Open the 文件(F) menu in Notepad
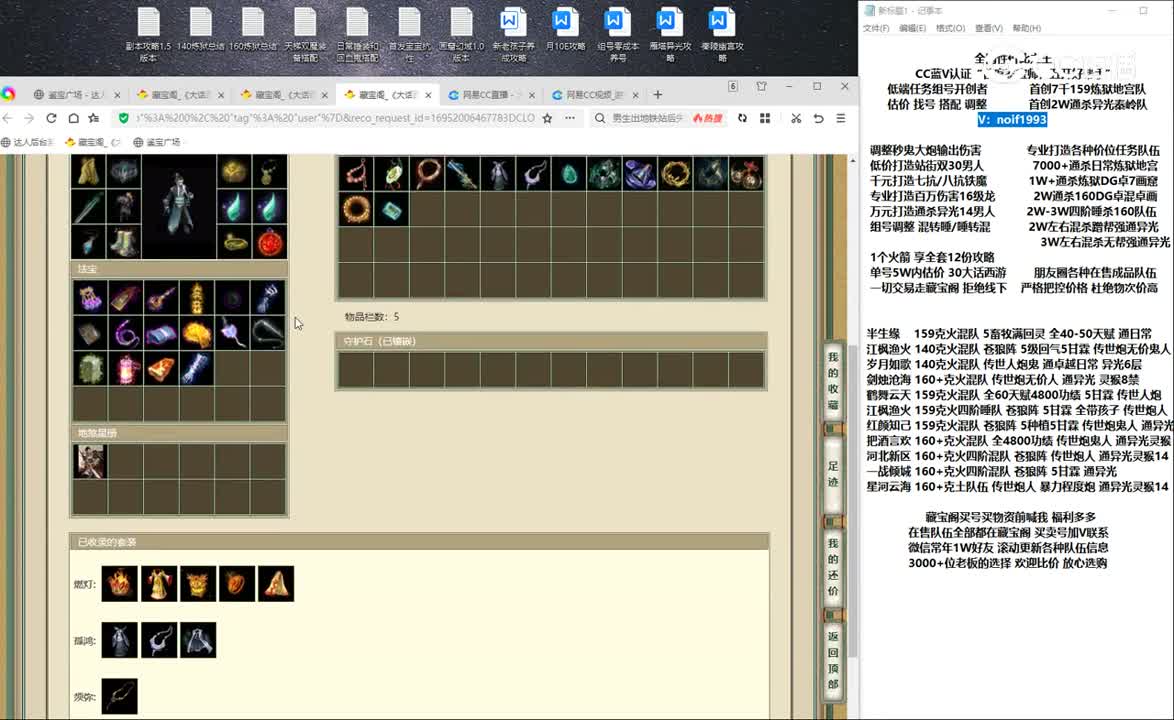Viewport: 1174px width, 720px height. point(875,28)
